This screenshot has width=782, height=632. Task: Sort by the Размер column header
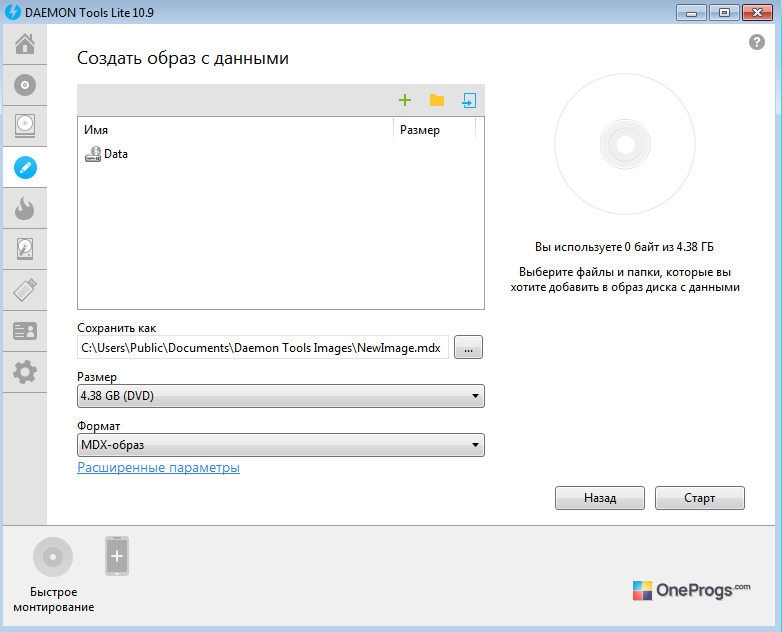[434, 130]
